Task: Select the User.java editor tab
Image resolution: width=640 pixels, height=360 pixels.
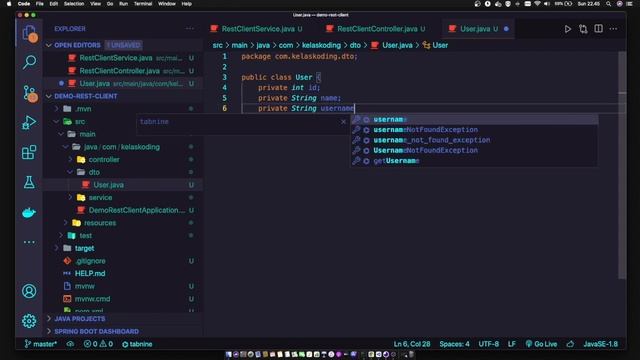Action: (478, 29)
